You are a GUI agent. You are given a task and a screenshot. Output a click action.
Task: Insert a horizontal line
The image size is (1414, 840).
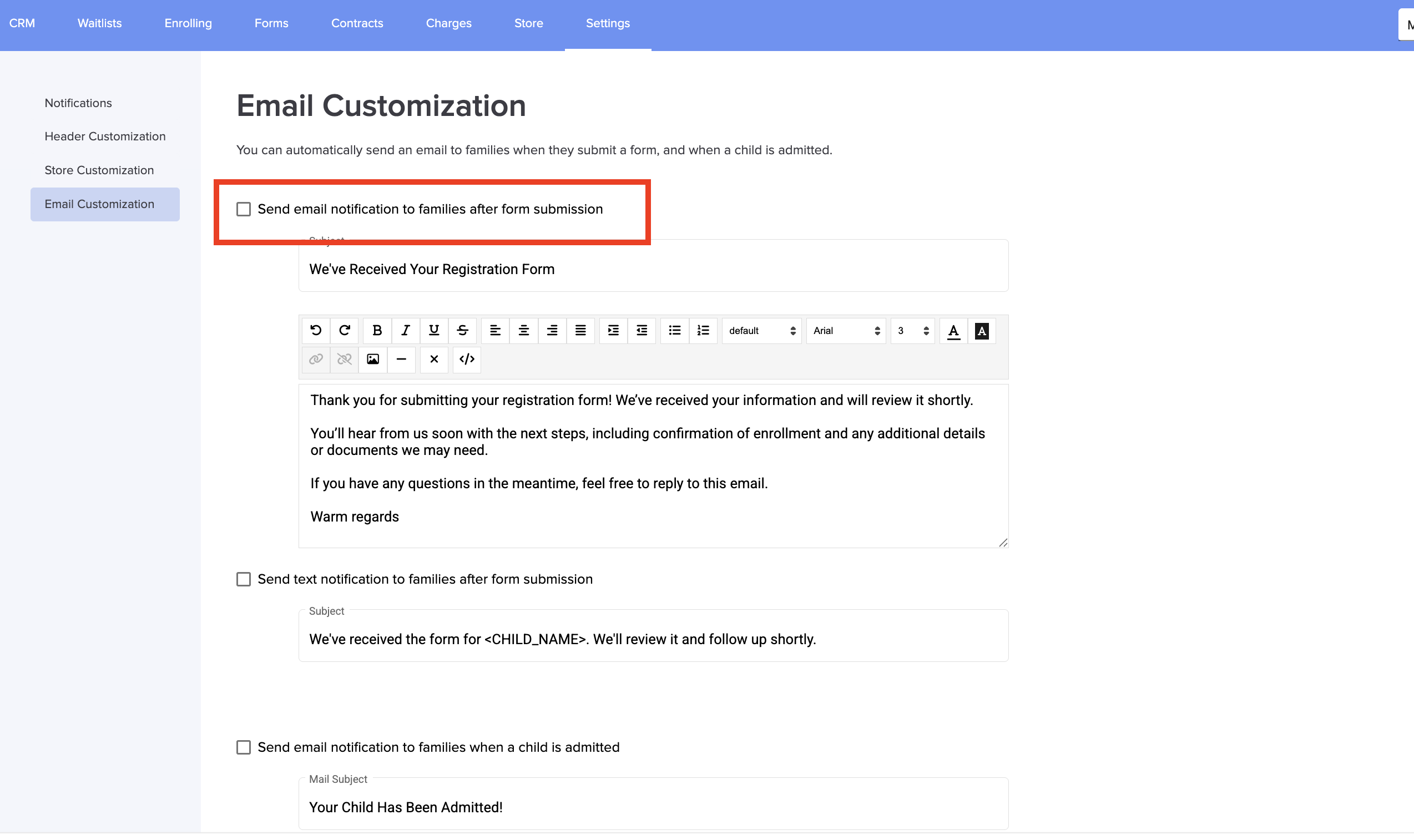click(401, 360)
